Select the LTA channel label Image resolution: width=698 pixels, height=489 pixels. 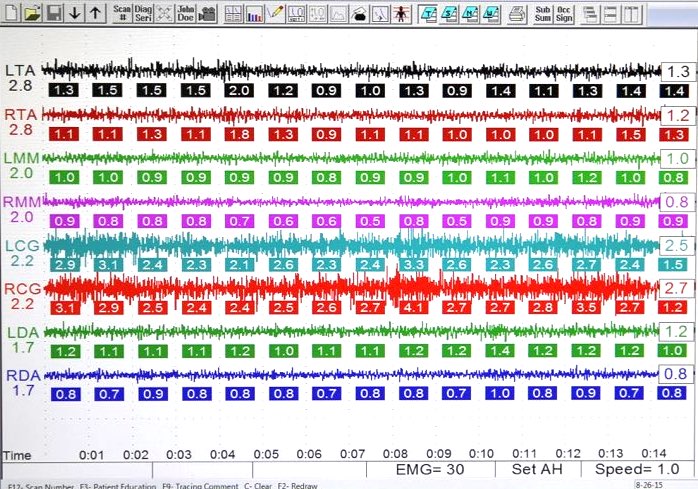18,70
